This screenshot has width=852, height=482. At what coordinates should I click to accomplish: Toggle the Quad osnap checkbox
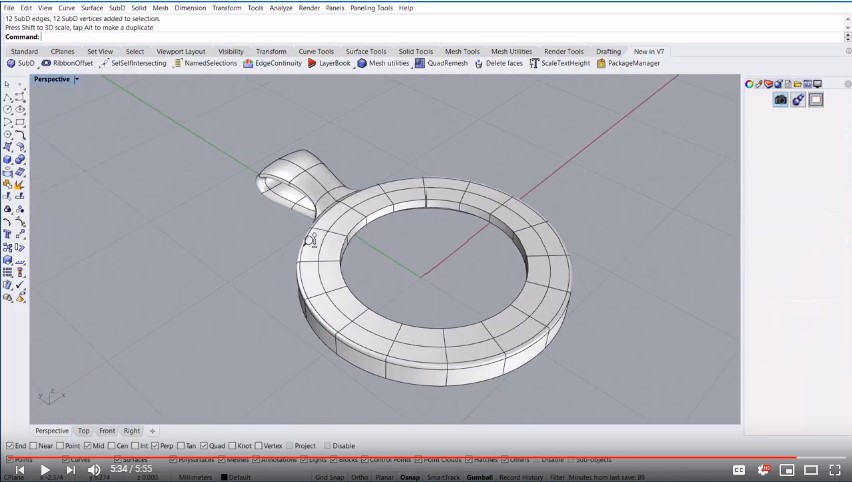pyautogui.click(x=204, y=446)
